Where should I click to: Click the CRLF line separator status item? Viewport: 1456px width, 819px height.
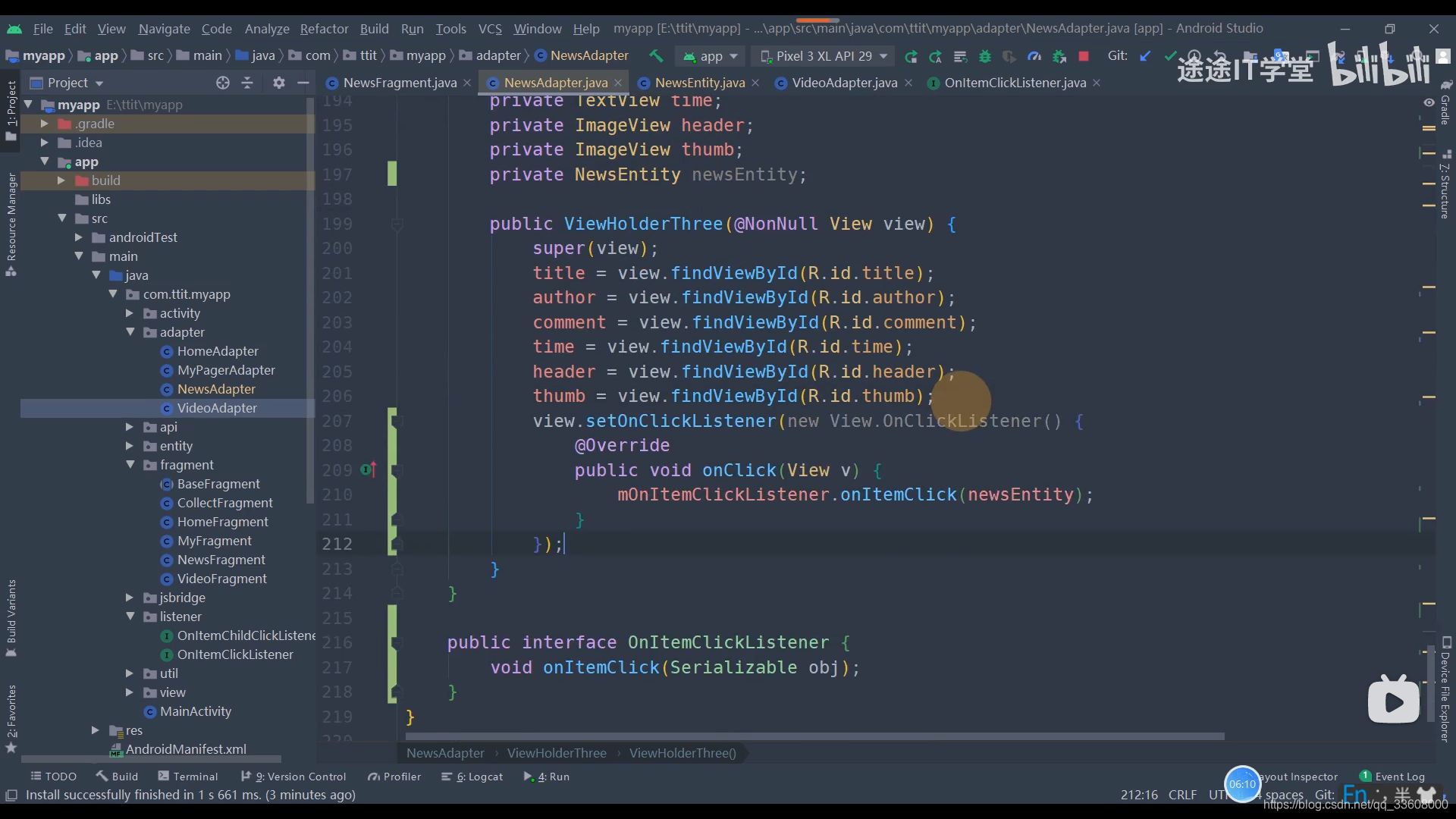point(1182,795)
